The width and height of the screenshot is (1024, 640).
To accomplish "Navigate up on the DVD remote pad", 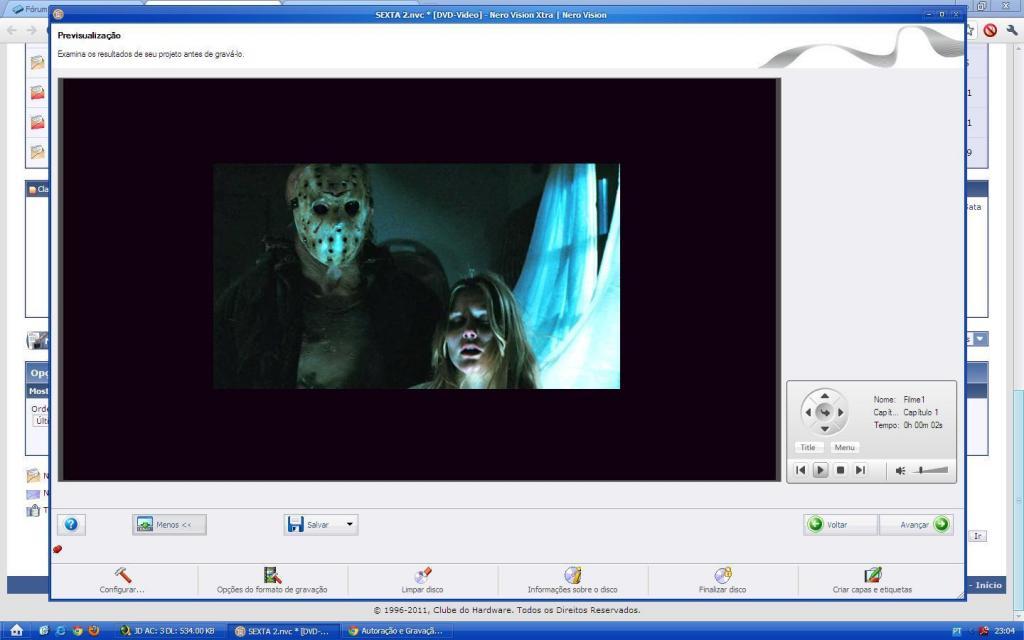I will click(824, 396).
